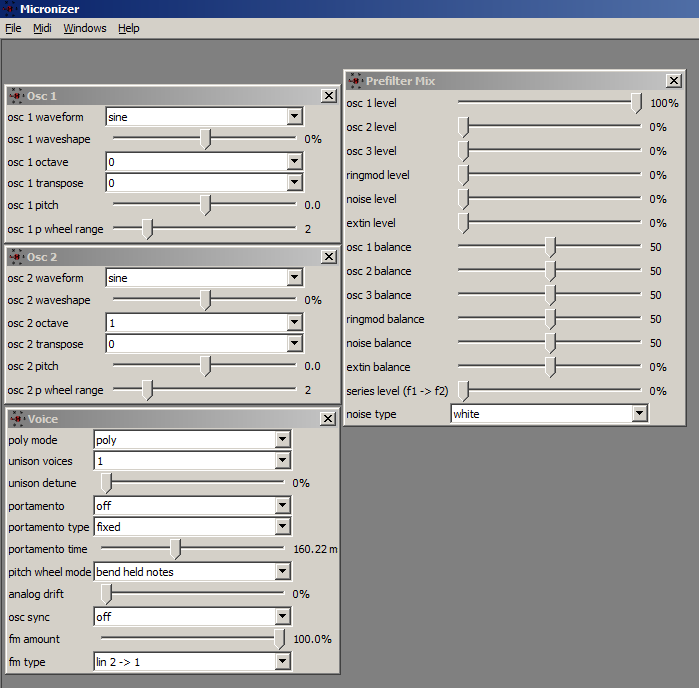Screen dimensions: 699x688
Task: Click the osc 3 level slider handle
Action: 464,151
